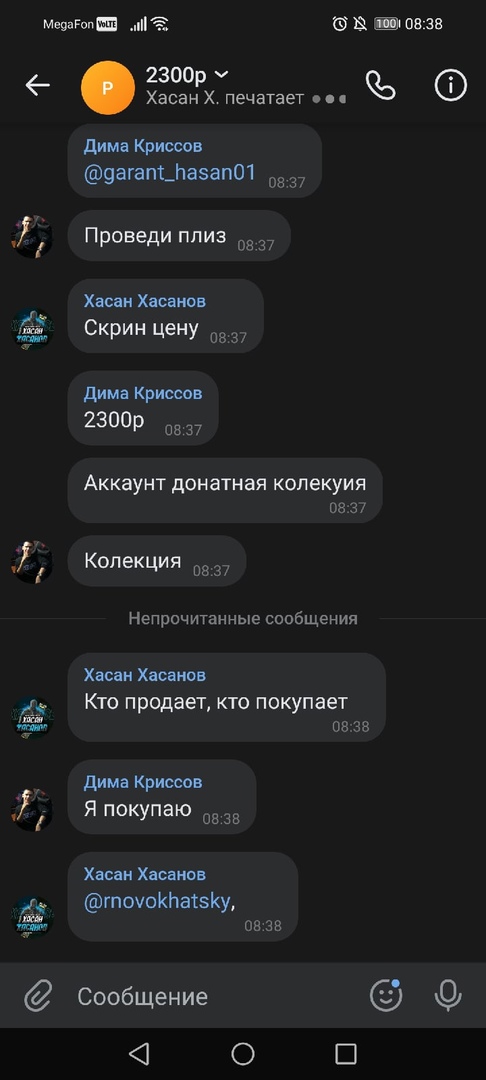Tap the Android back navigation triangle

coord(140,1053)
